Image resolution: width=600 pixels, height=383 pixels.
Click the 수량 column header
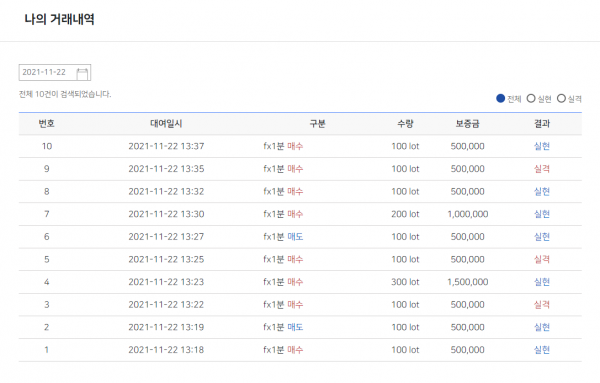coord(405,124)
